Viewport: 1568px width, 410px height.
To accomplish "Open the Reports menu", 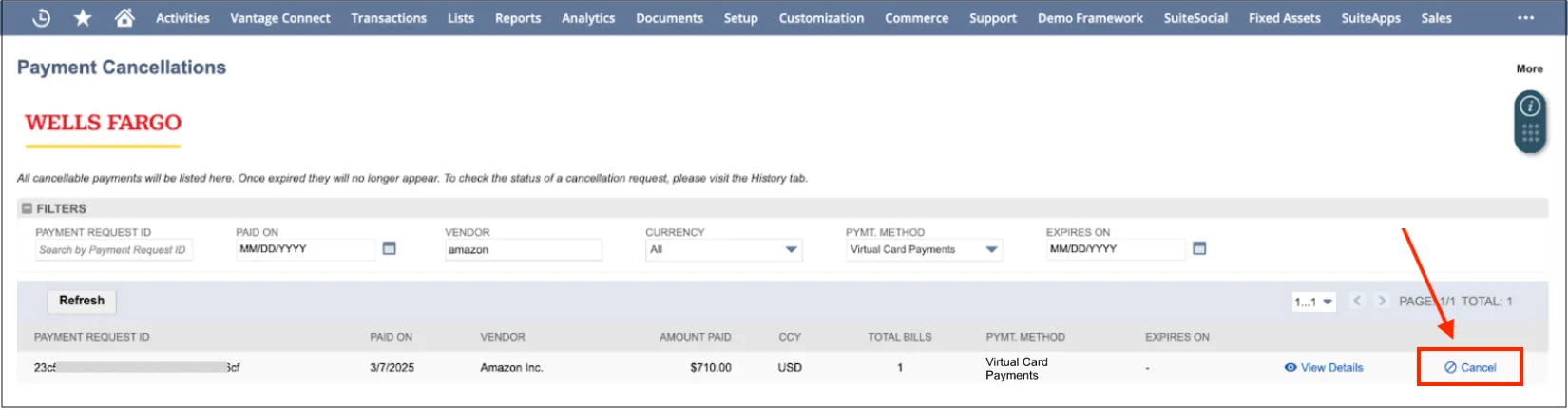I will 518,18.
